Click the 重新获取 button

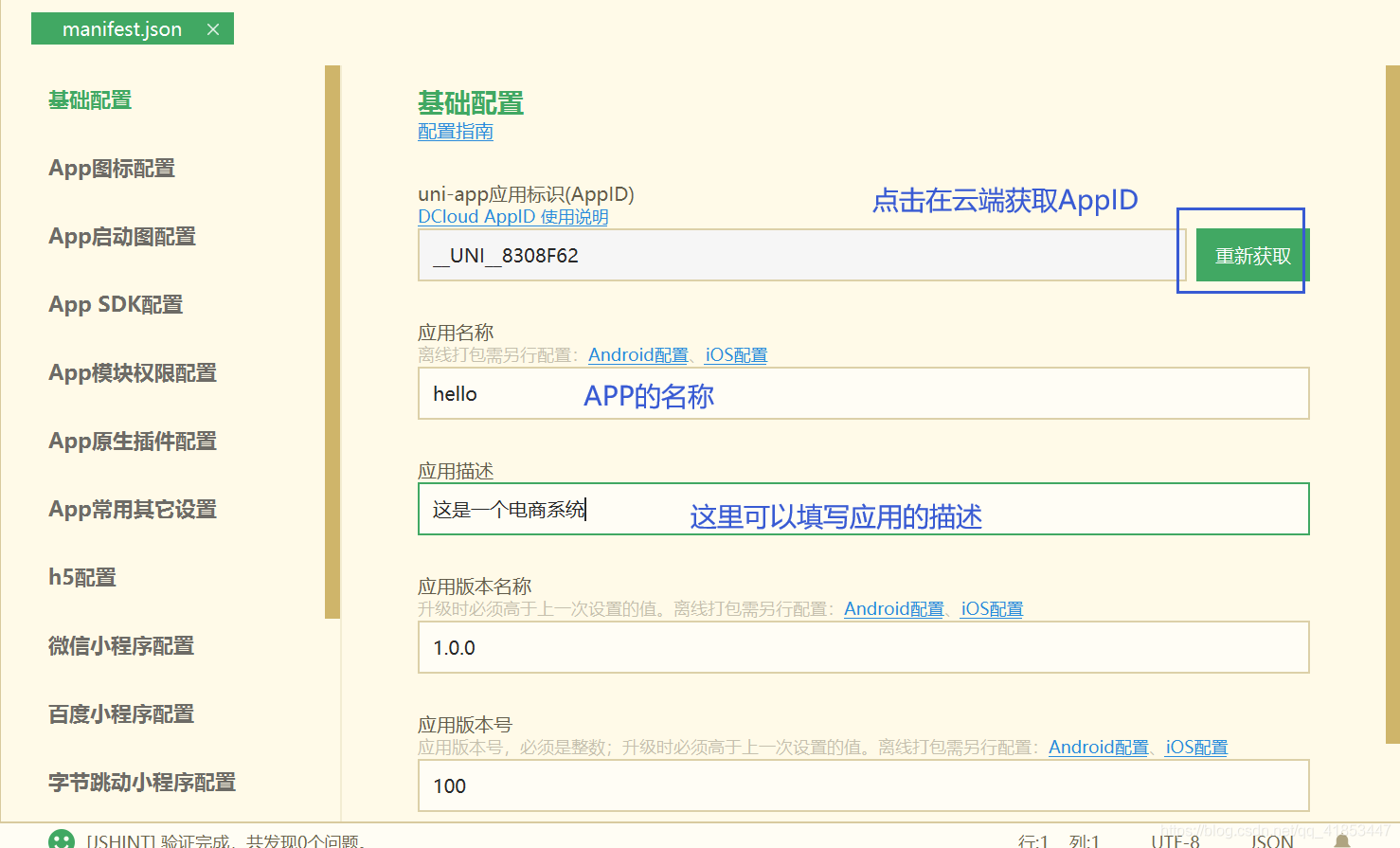point(1252,256)
